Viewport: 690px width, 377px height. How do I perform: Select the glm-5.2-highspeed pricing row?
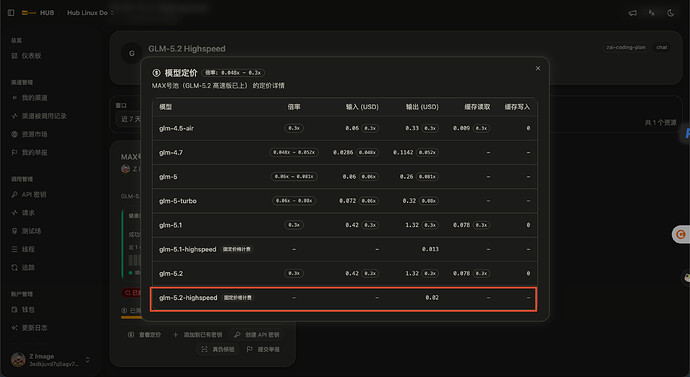344,298
